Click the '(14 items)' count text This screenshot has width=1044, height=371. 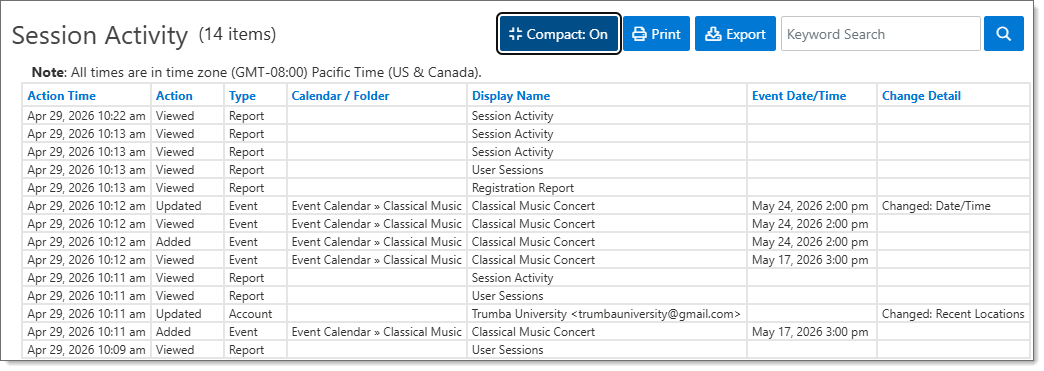(237, 34)
